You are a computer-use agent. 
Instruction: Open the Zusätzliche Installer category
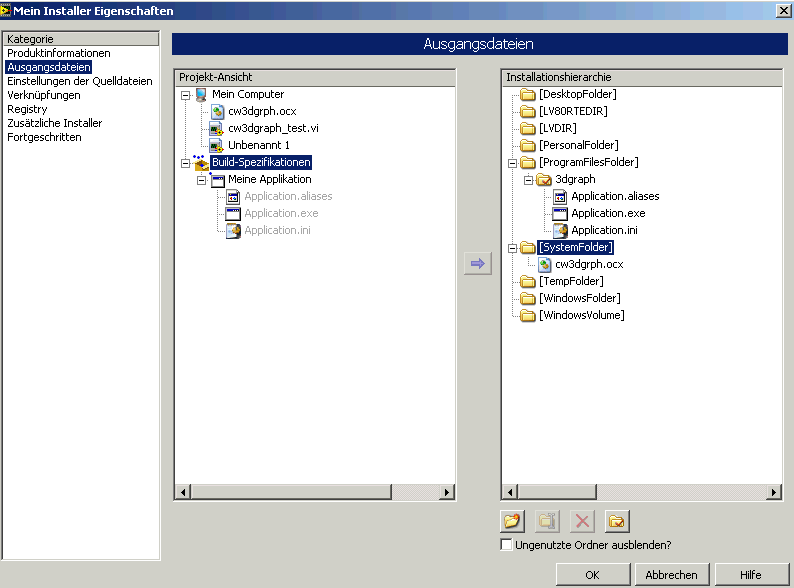pyautogui.click(x=55, y=123)
